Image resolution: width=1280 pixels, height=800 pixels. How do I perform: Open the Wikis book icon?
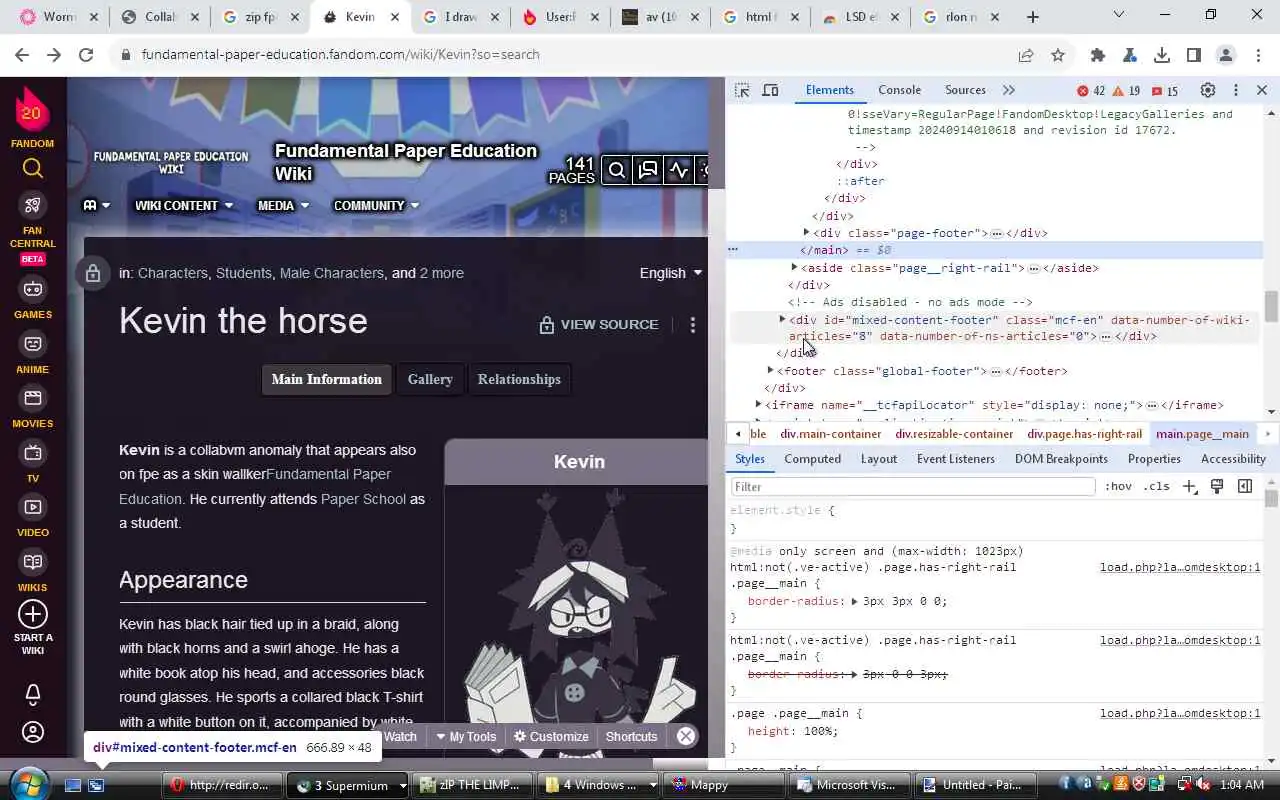coord(33,562)
